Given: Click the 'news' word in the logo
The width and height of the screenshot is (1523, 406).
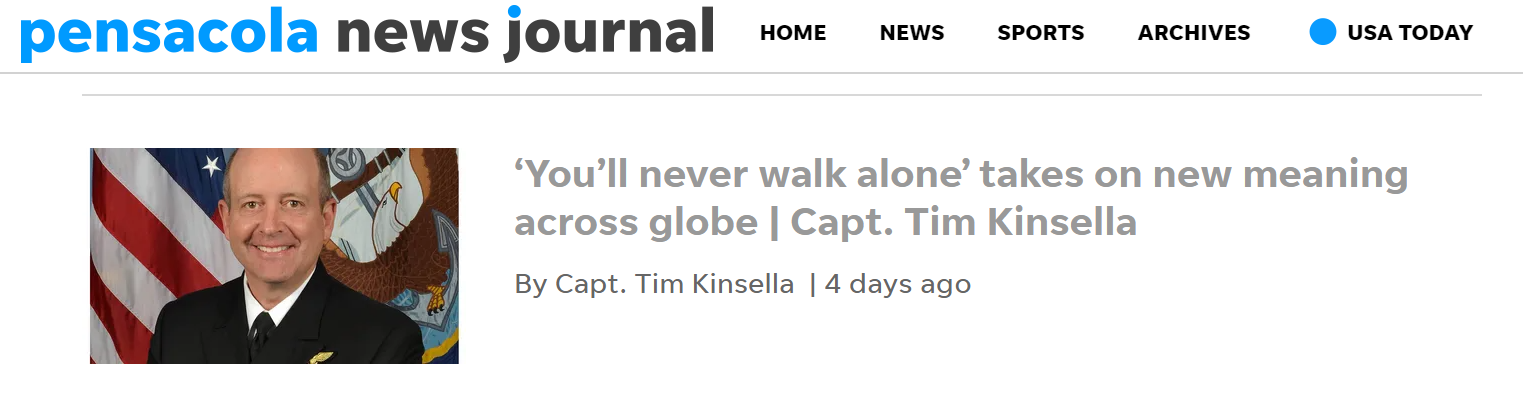Looking at the screenshot, I should tap(412, 33).
